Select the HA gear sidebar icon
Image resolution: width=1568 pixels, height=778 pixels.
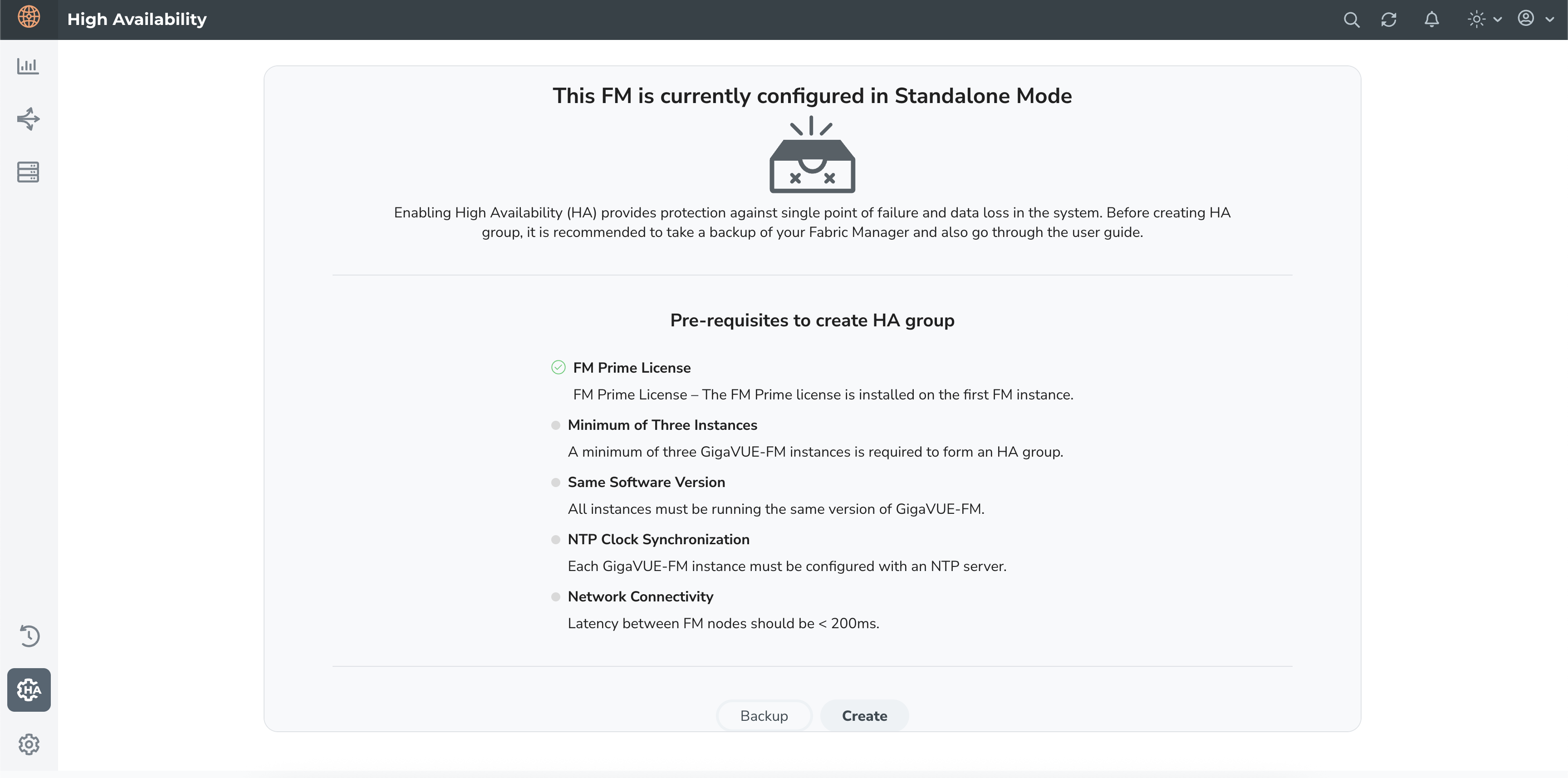(29, 690)
